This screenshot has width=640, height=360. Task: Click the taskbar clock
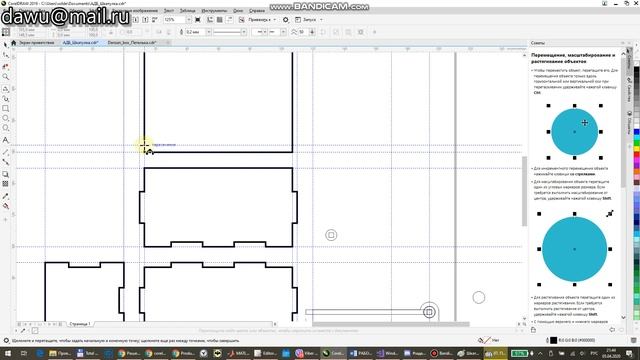point(612,353)
